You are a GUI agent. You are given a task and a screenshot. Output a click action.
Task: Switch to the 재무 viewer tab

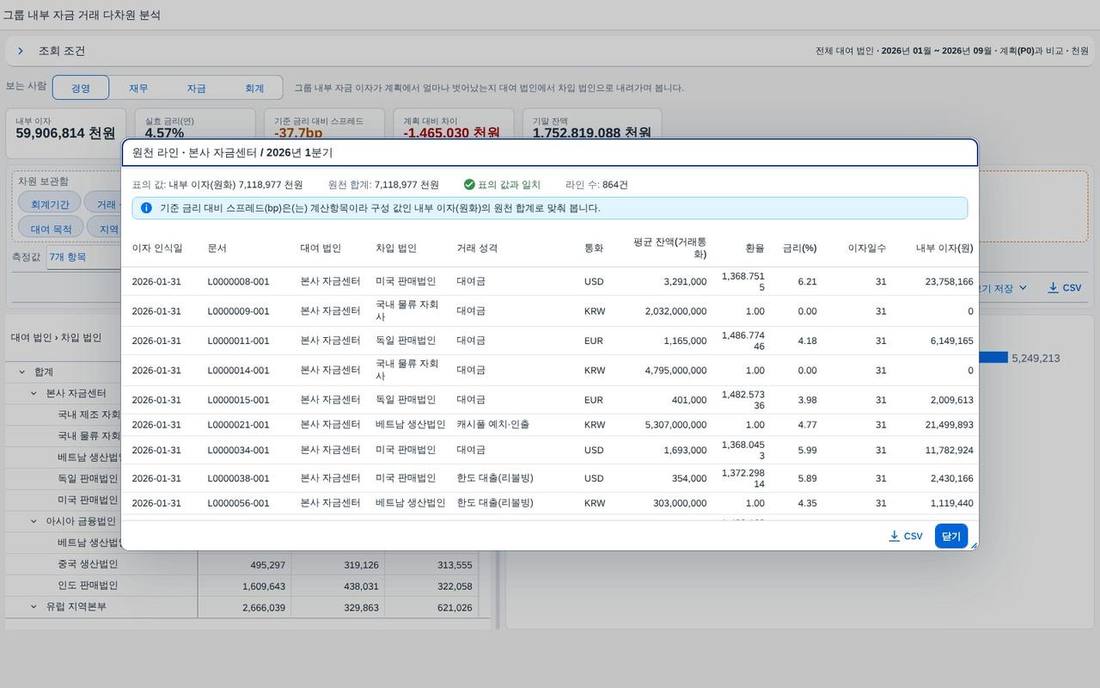[x=138, y=88]
